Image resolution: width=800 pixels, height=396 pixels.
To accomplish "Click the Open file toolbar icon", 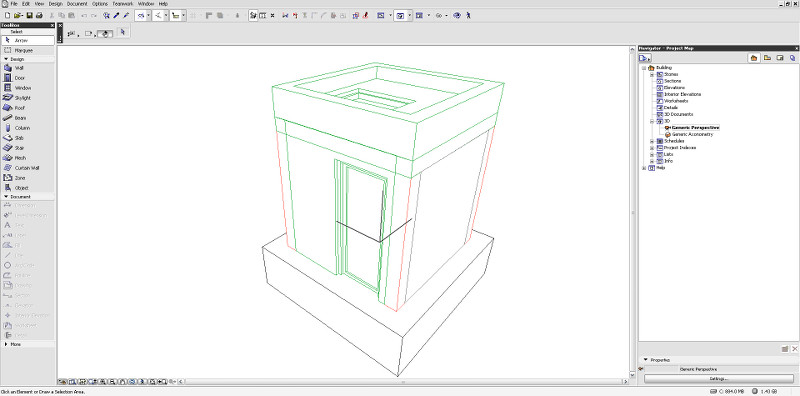I will tap(18, 15).
